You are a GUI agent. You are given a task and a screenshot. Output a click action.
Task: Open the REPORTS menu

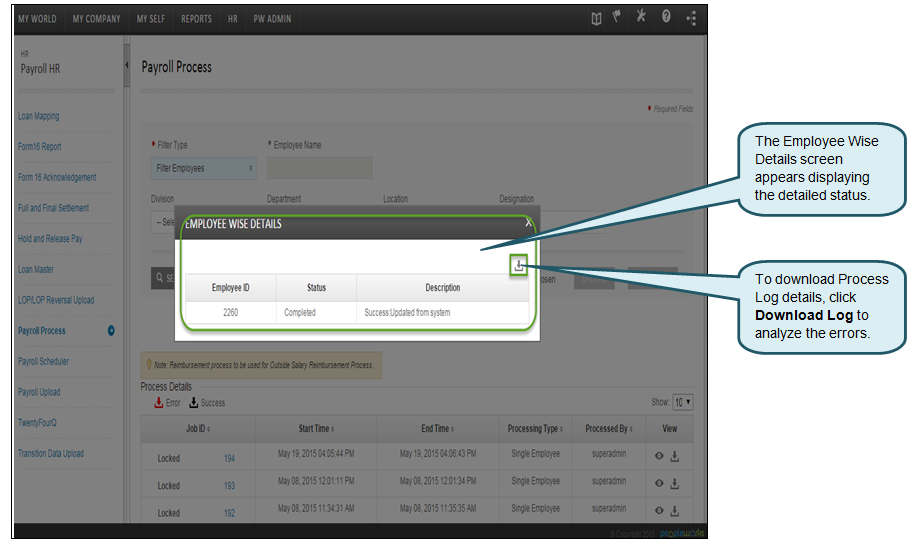(196, 19)
